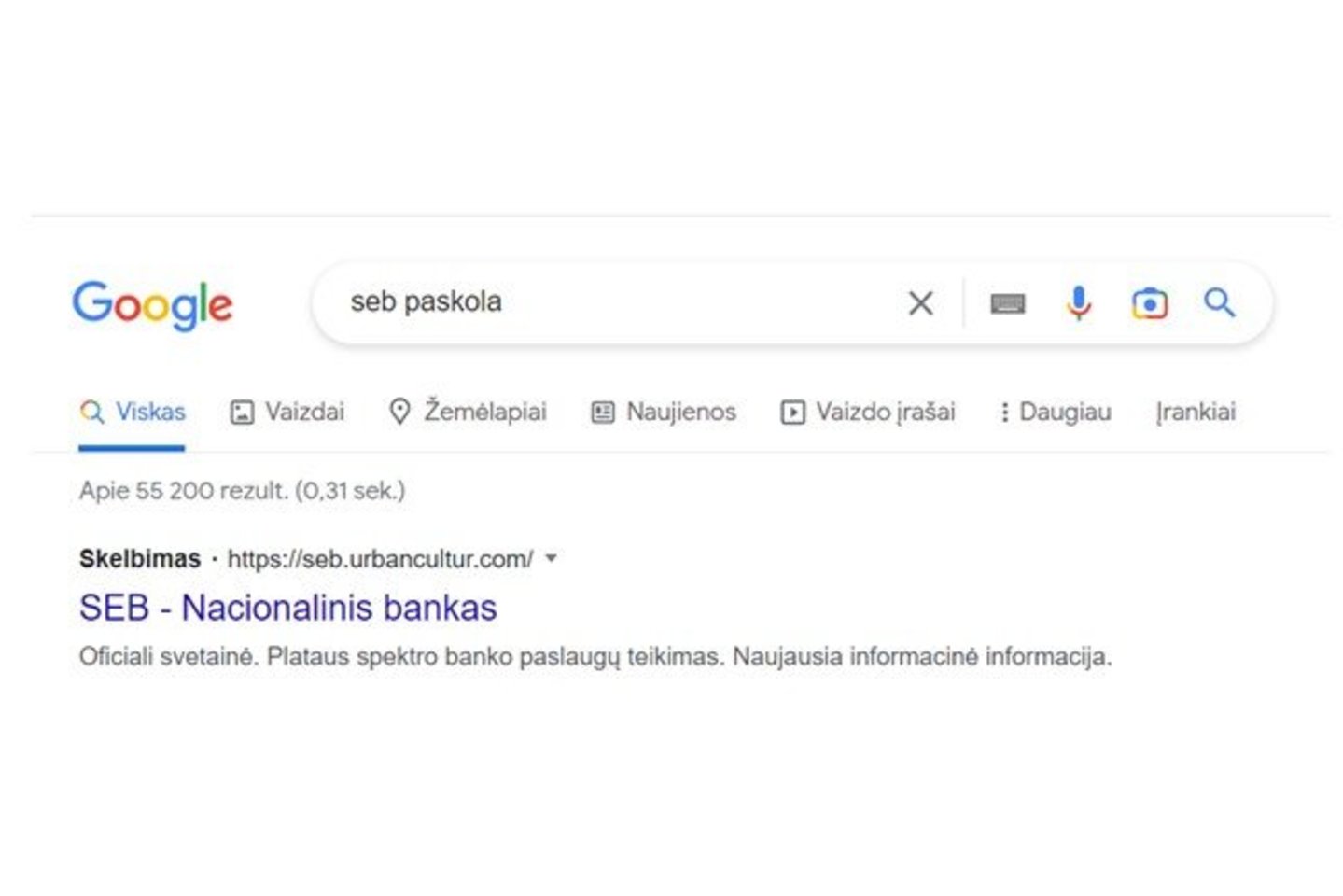Start voice search with the microphone icon
The width and height of the screenshot is (1343, 896).
pyautogui.click(x=1078, y=303)
